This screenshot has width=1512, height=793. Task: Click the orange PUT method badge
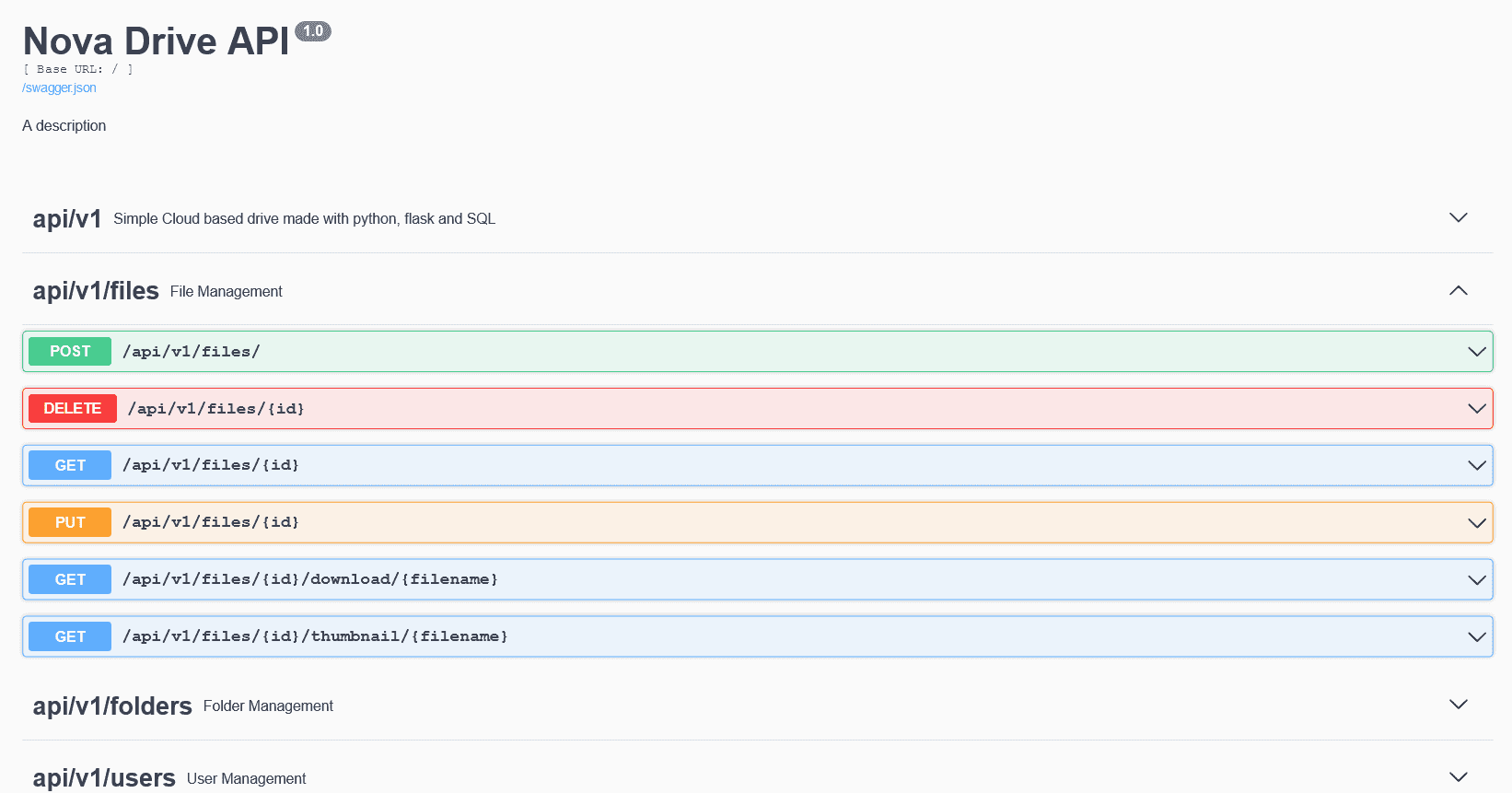click(x=70, y=523)
